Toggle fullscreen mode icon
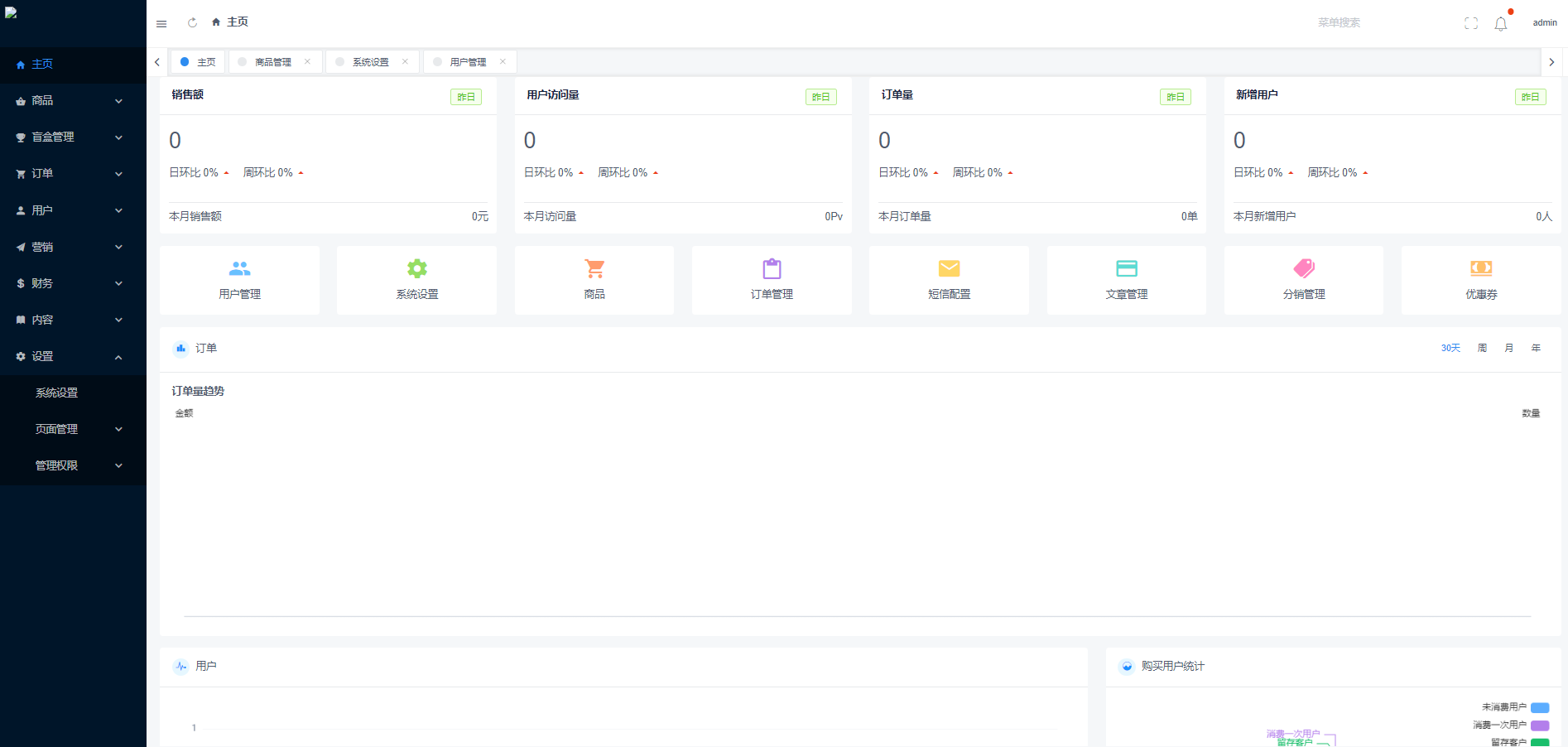 point(1470,23)
